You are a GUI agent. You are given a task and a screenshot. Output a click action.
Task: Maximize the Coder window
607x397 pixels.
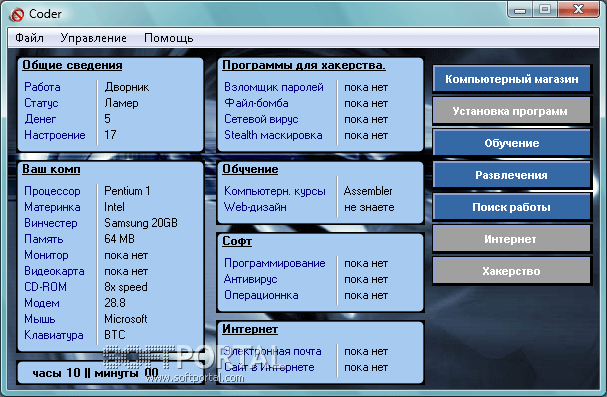pyautogui.click(x=545, y=9)
